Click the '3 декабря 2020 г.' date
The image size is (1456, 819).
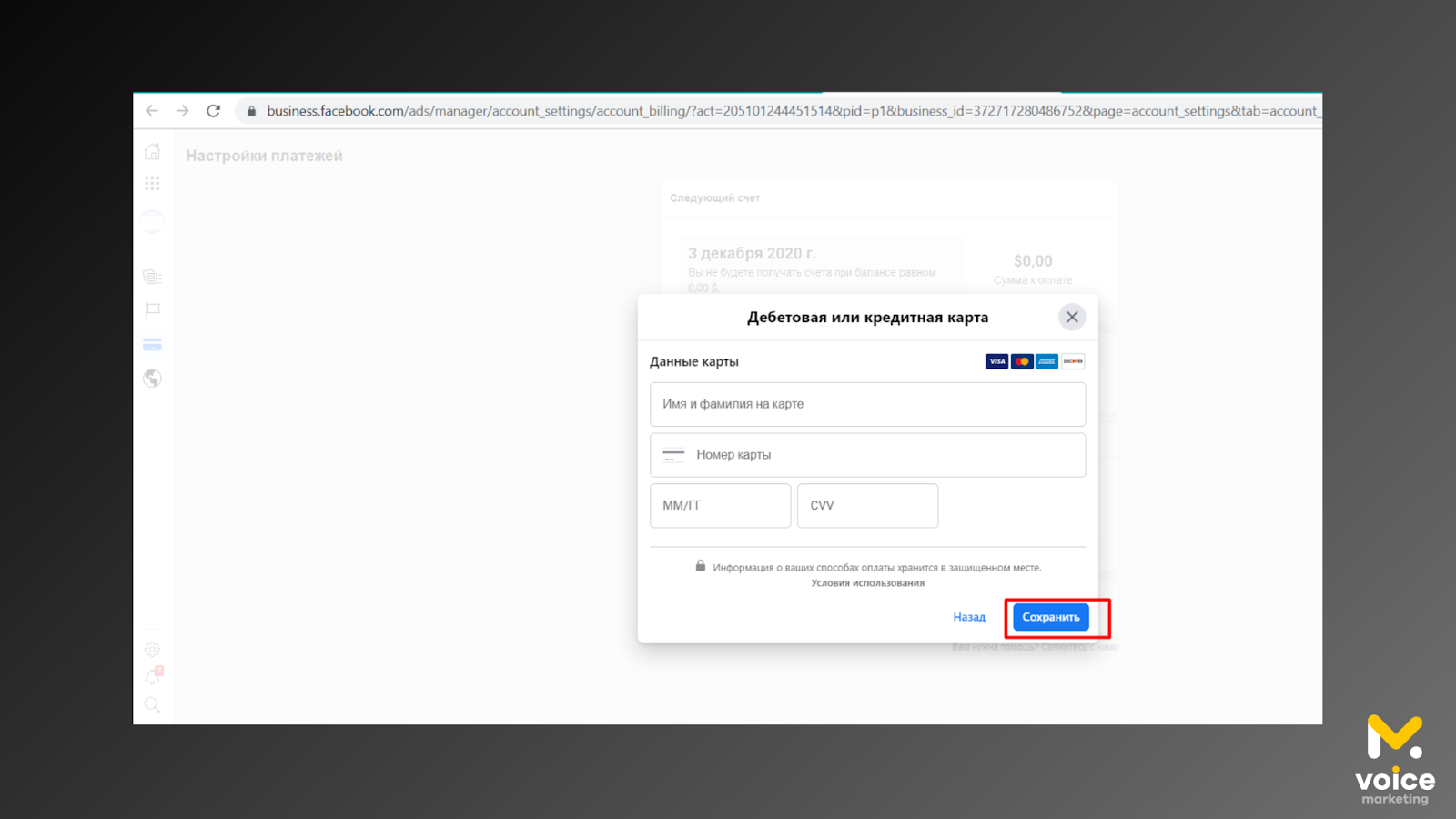tap(752, 253)
